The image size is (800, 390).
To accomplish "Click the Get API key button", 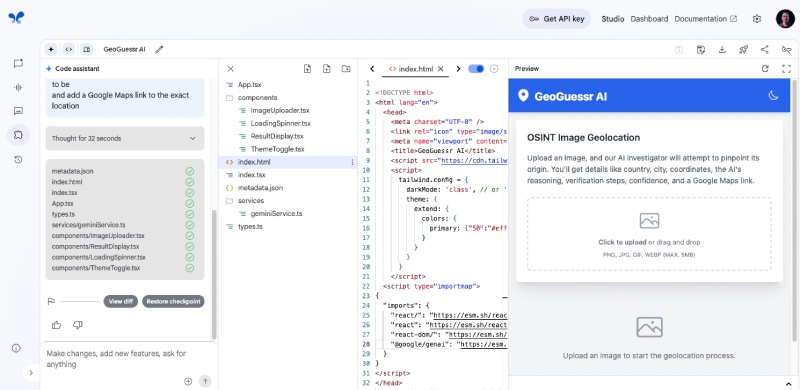I will point(557,19).
